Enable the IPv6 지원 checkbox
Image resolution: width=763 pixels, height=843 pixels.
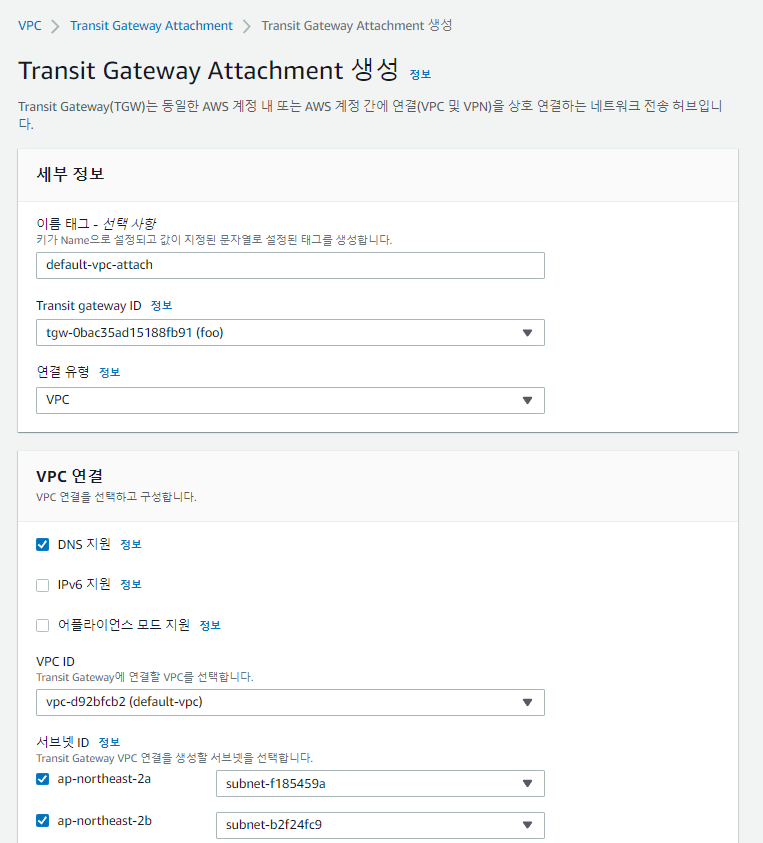(43, 585)
